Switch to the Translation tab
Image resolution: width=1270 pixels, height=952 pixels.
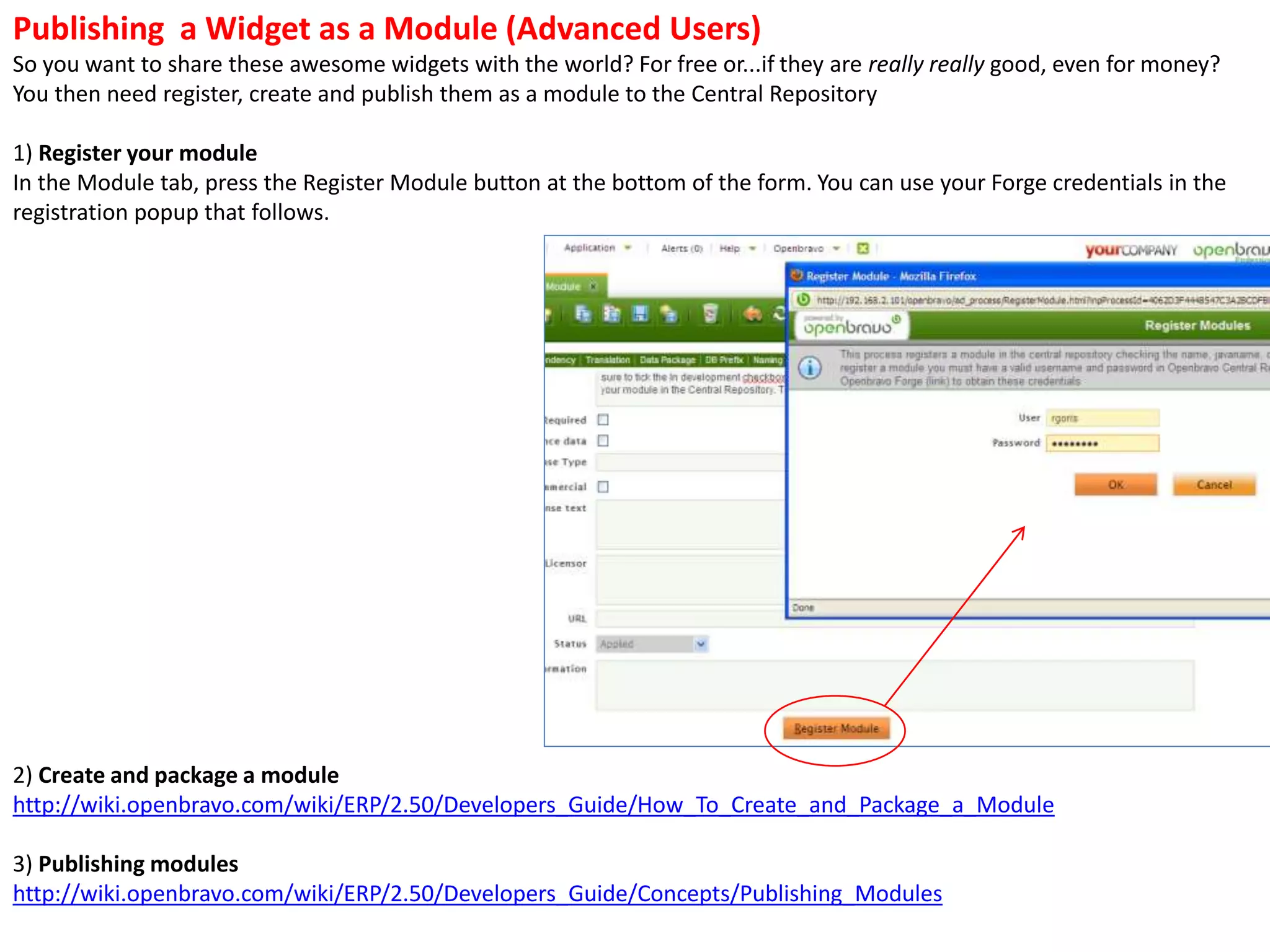607,360
